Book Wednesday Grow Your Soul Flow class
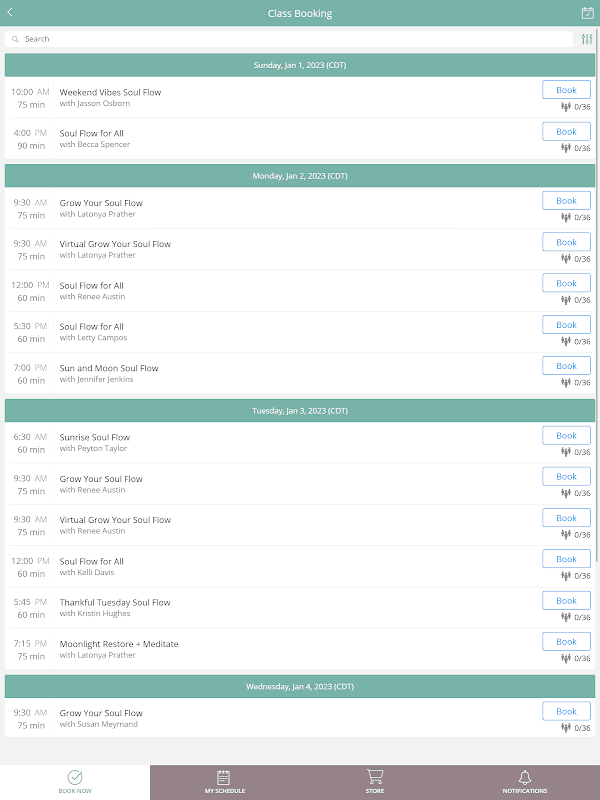 (x=566, y=711)
